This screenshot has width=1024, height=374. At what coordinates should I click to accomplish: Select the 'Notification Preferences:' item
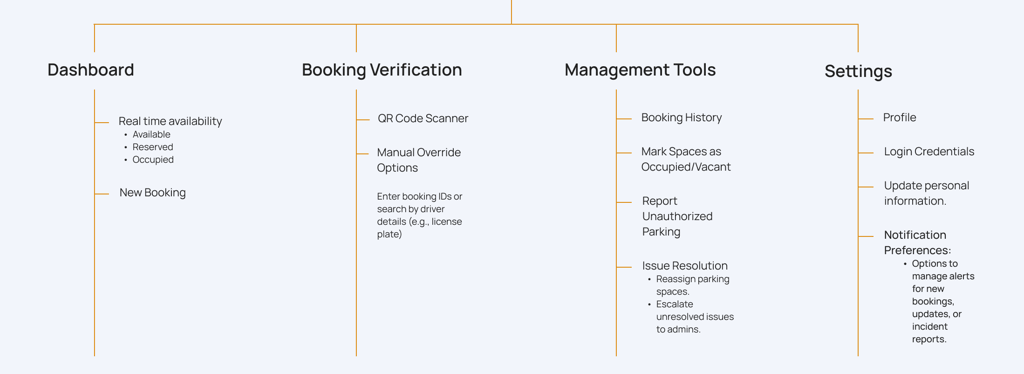pos(918,243)
